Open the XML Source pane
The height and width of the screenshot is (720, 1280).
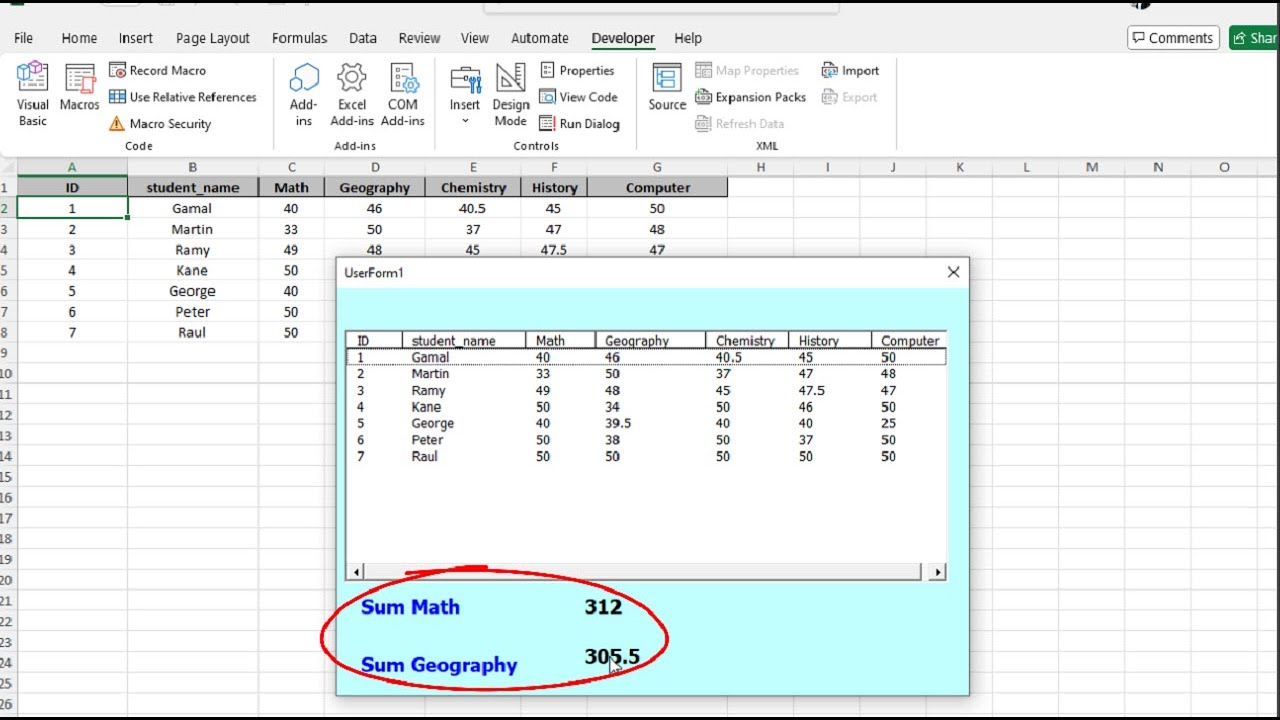point(667,88)
